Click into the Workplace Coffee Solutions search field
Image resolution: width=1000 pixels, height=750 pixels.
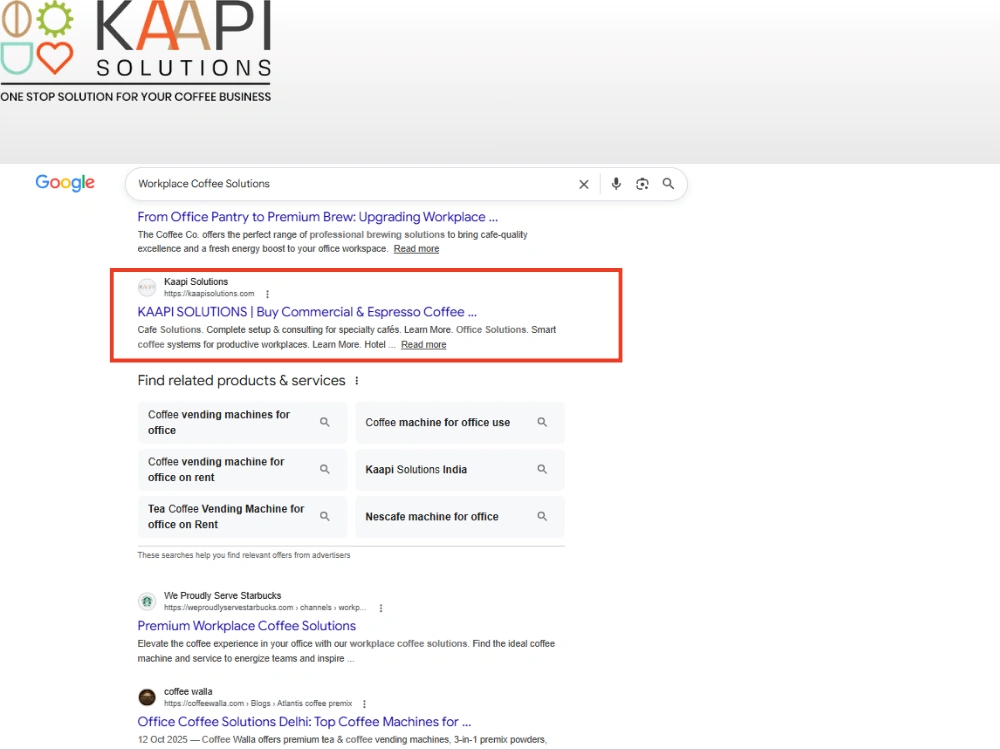[x=351, y=184]
